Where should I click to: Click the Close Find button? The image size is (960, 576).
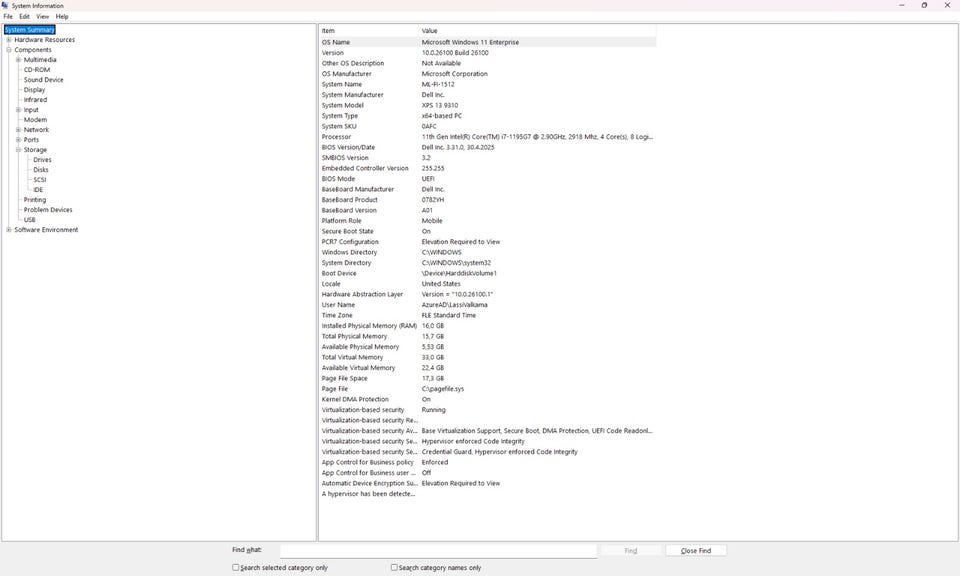696,551
